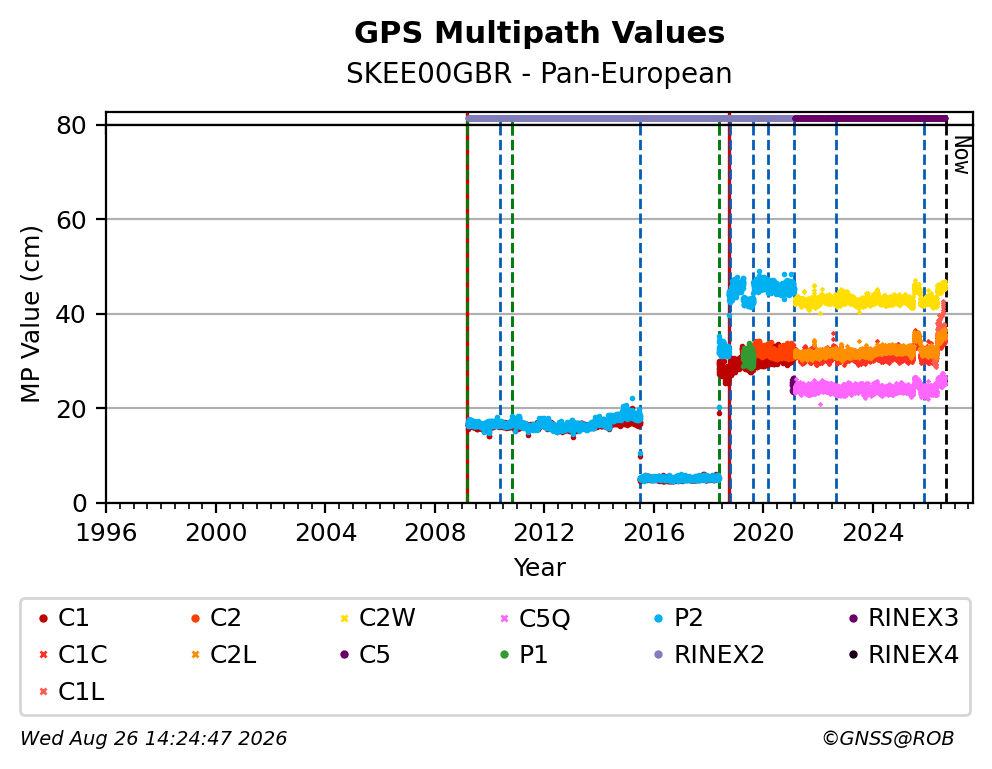Viewport: 992px width, 769px height.
Task: Click the dark purple RINEX3 bar at top
Action: 871,118
